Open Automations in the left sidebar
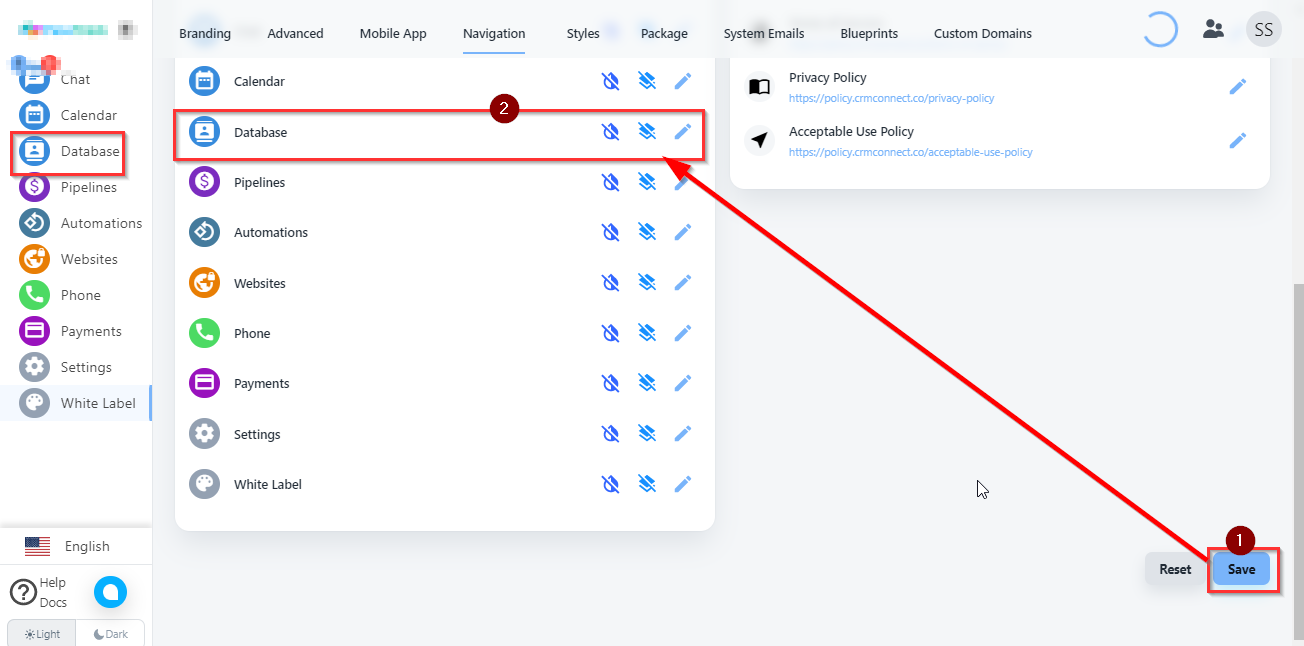Viewport: 1304px width, 646px height. pyautogui.click(x=100, y=223)
